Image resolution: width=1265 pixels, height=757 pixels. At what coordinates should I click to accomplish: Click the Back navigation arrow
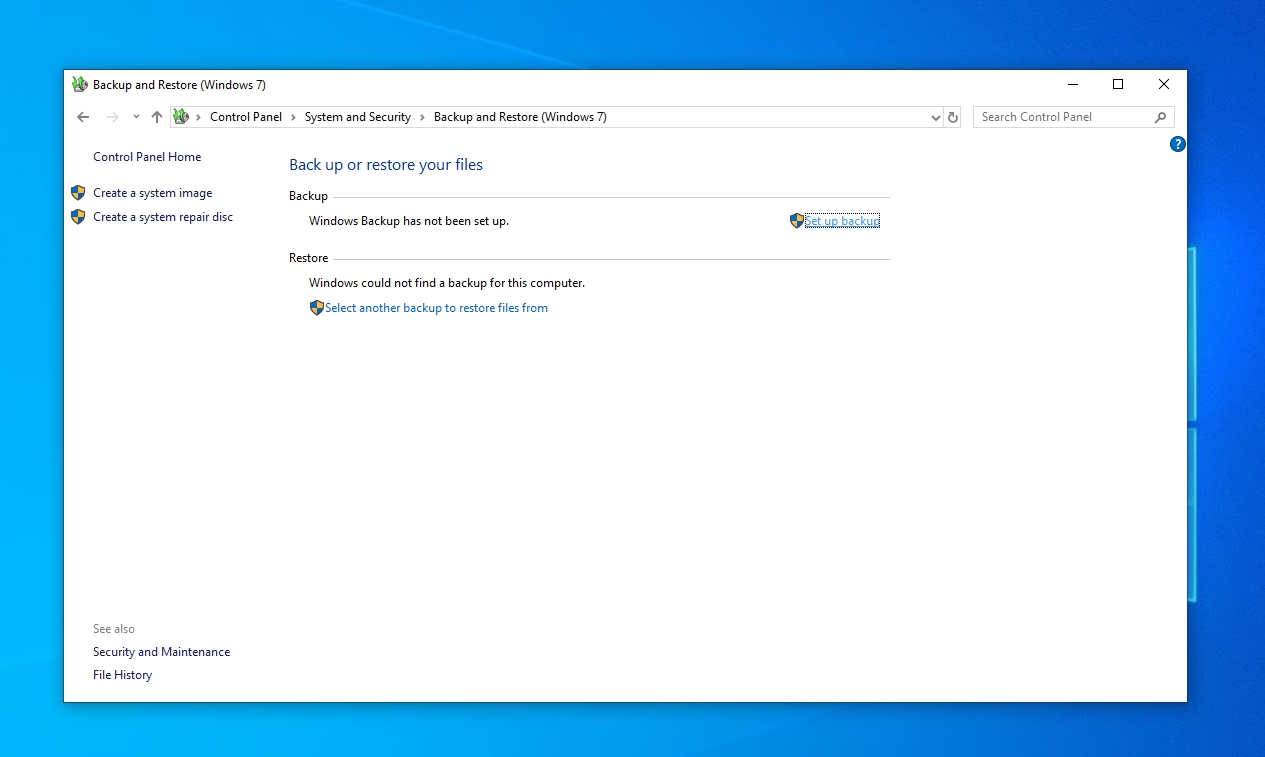[83, 117]
